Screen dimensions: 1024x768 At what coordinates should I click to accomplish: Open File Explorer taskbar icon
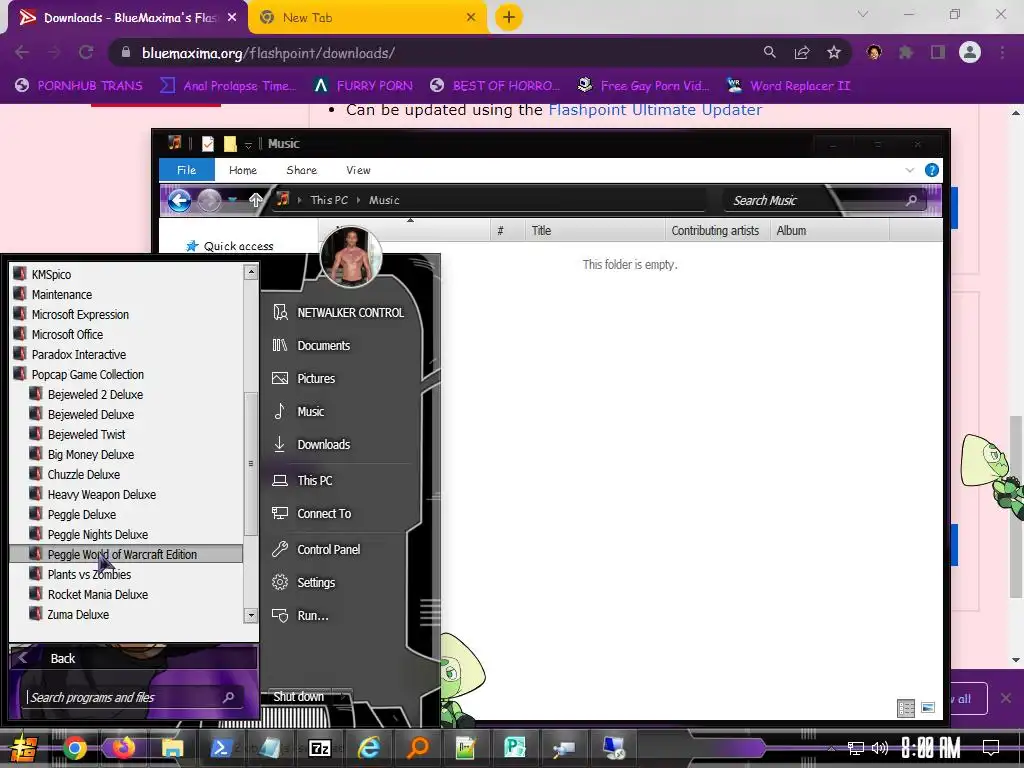pos(172,748)
